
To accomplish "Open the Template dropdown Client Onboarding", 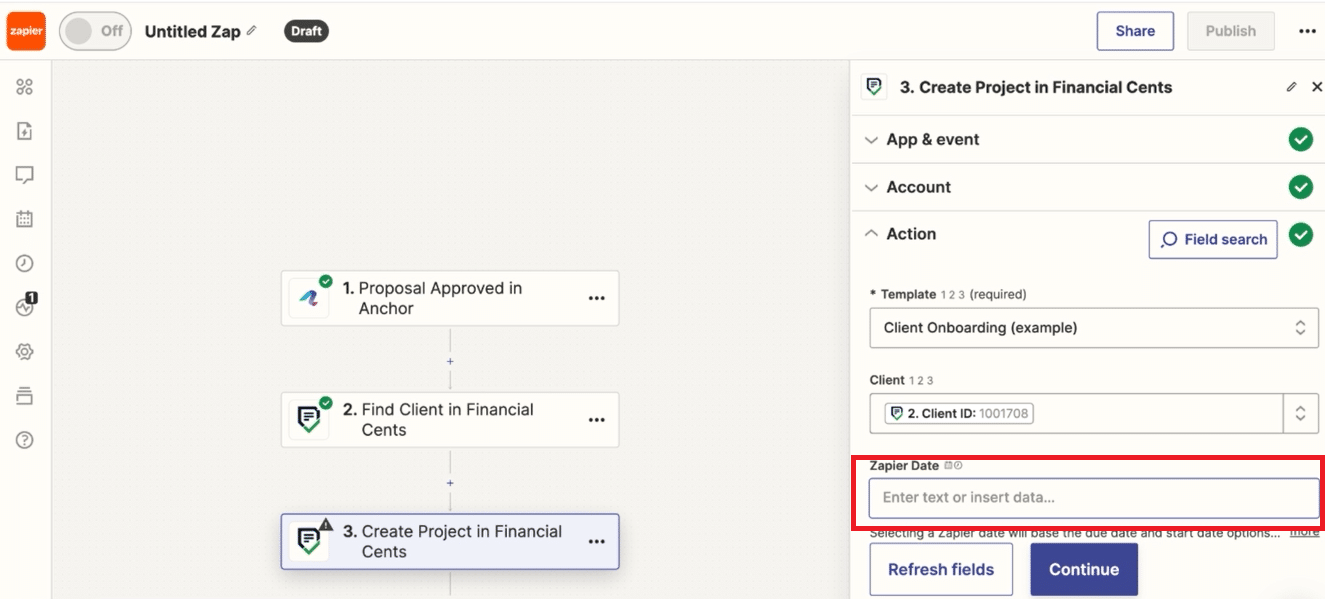I will pos(1094,328).
